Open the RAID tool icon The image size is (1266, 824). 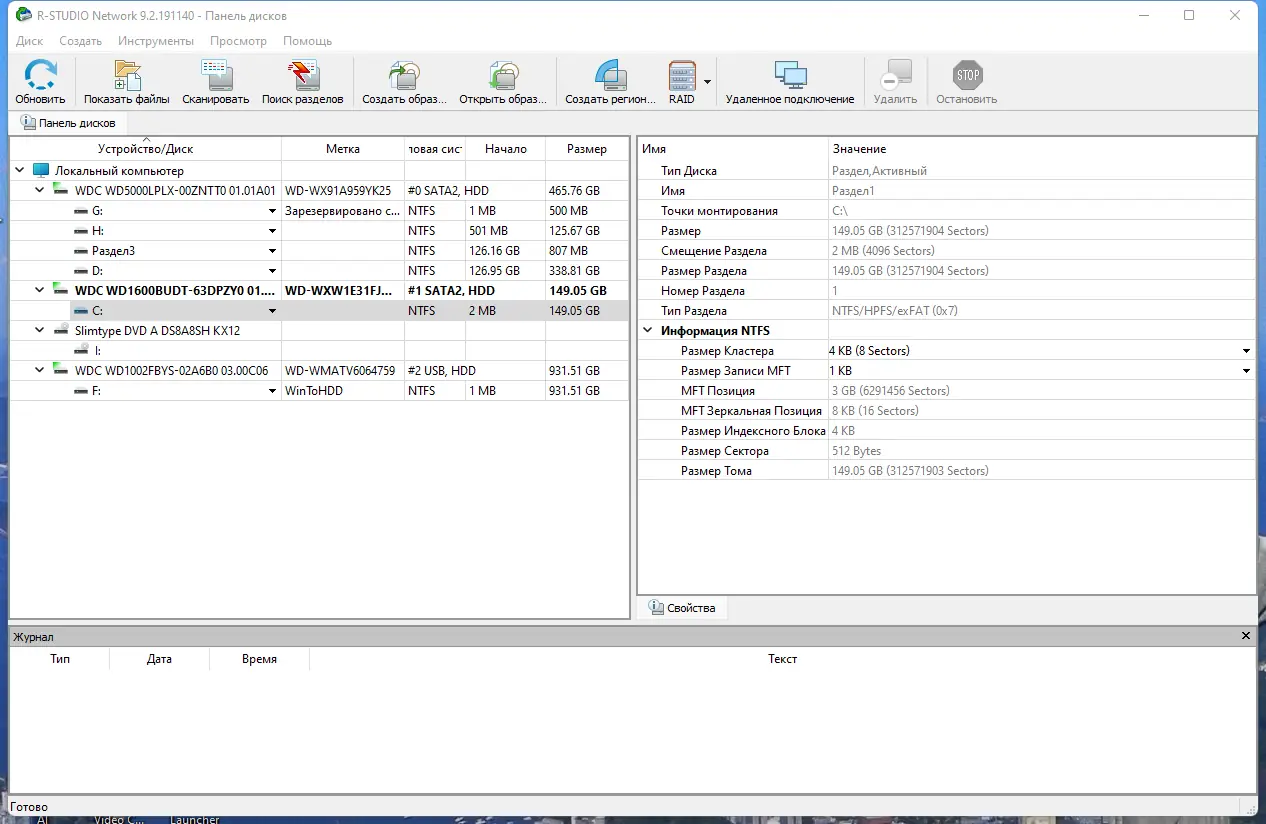(x=683, y=73)
